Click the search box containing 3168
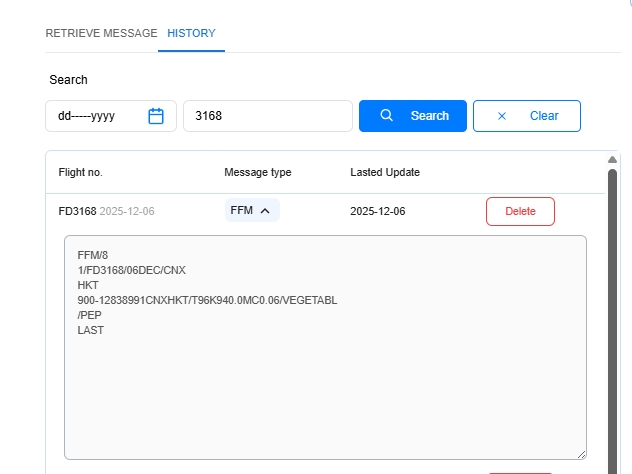Viewport: 632px width, 474px height. click(267, 116)
